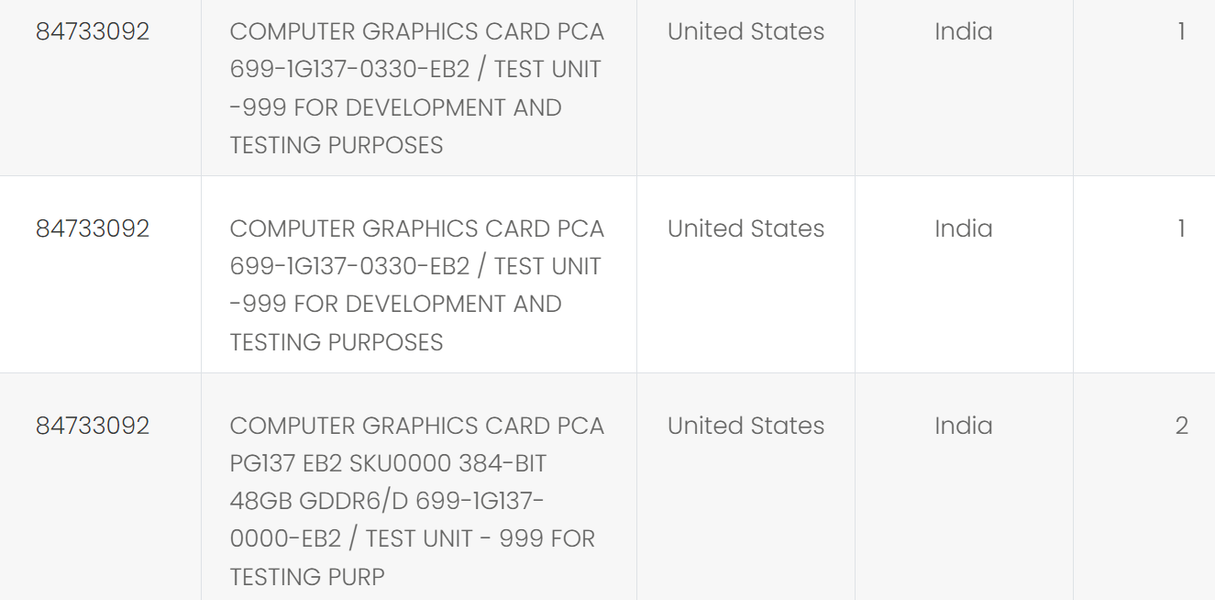The width and height of the screenshot is (1215, 600).
Task: Click India in the first row
Action: pos(963,32)
